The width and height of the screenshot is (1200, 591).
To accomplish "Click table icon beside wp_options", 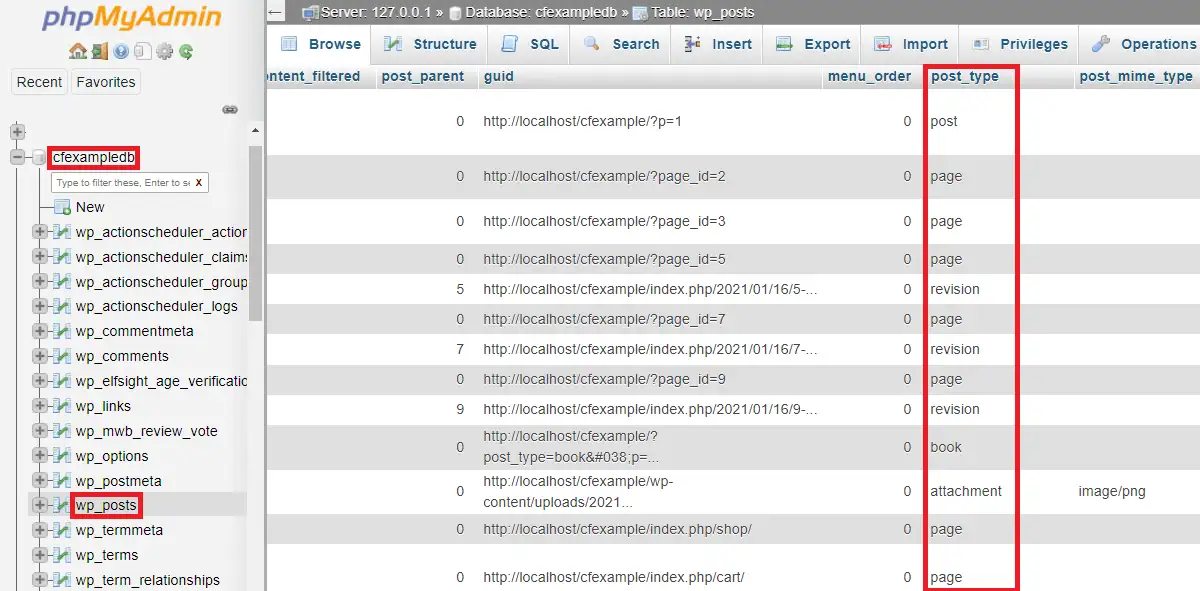I will [62, 456].
